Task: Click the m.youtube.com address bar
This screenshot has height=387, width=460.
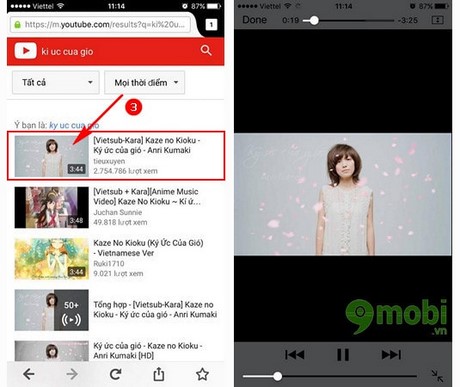Action: pyautogui.click(x=100, y=25)
